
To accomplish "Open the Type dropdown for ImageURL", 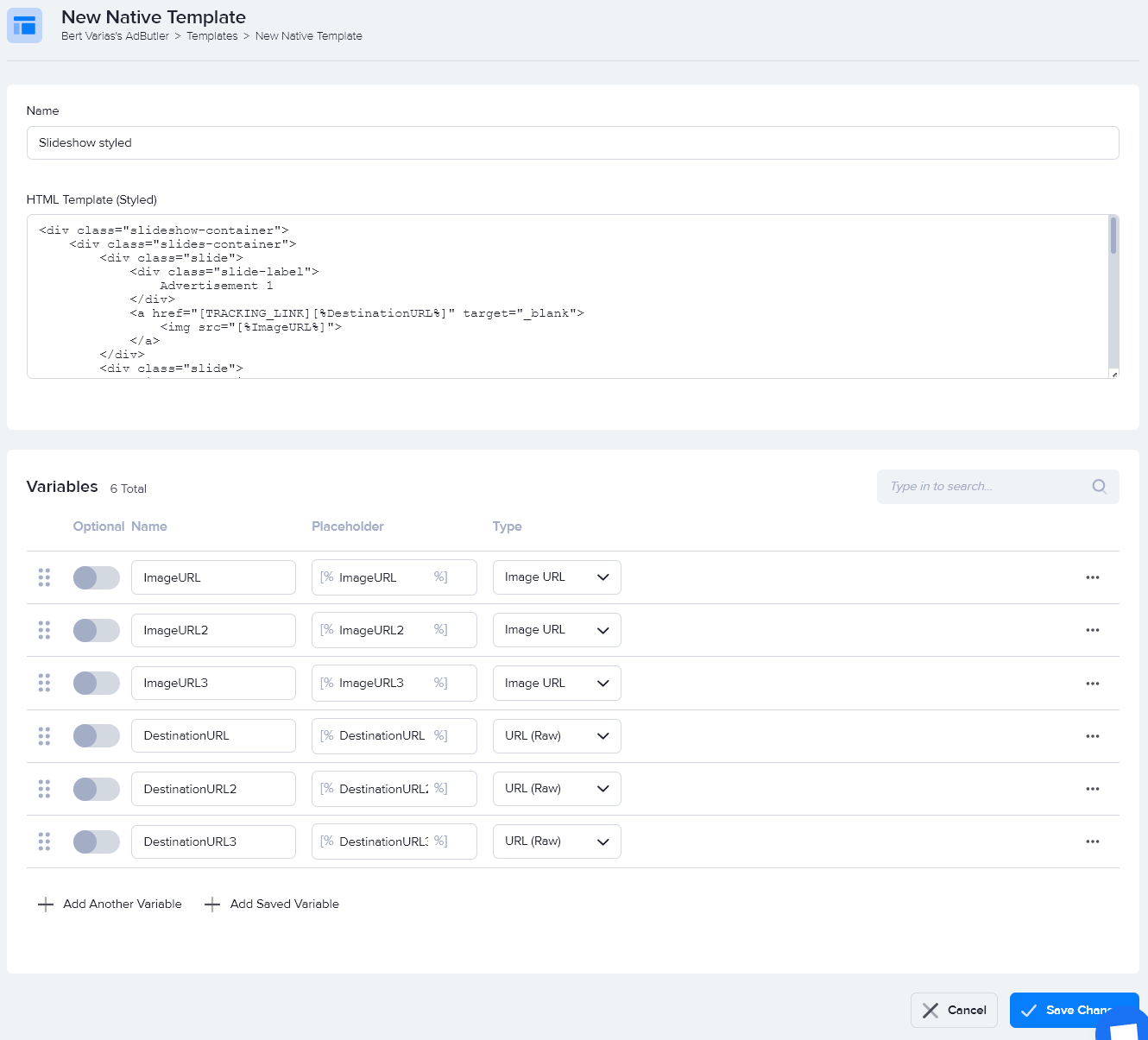I will tap(557, 577).
